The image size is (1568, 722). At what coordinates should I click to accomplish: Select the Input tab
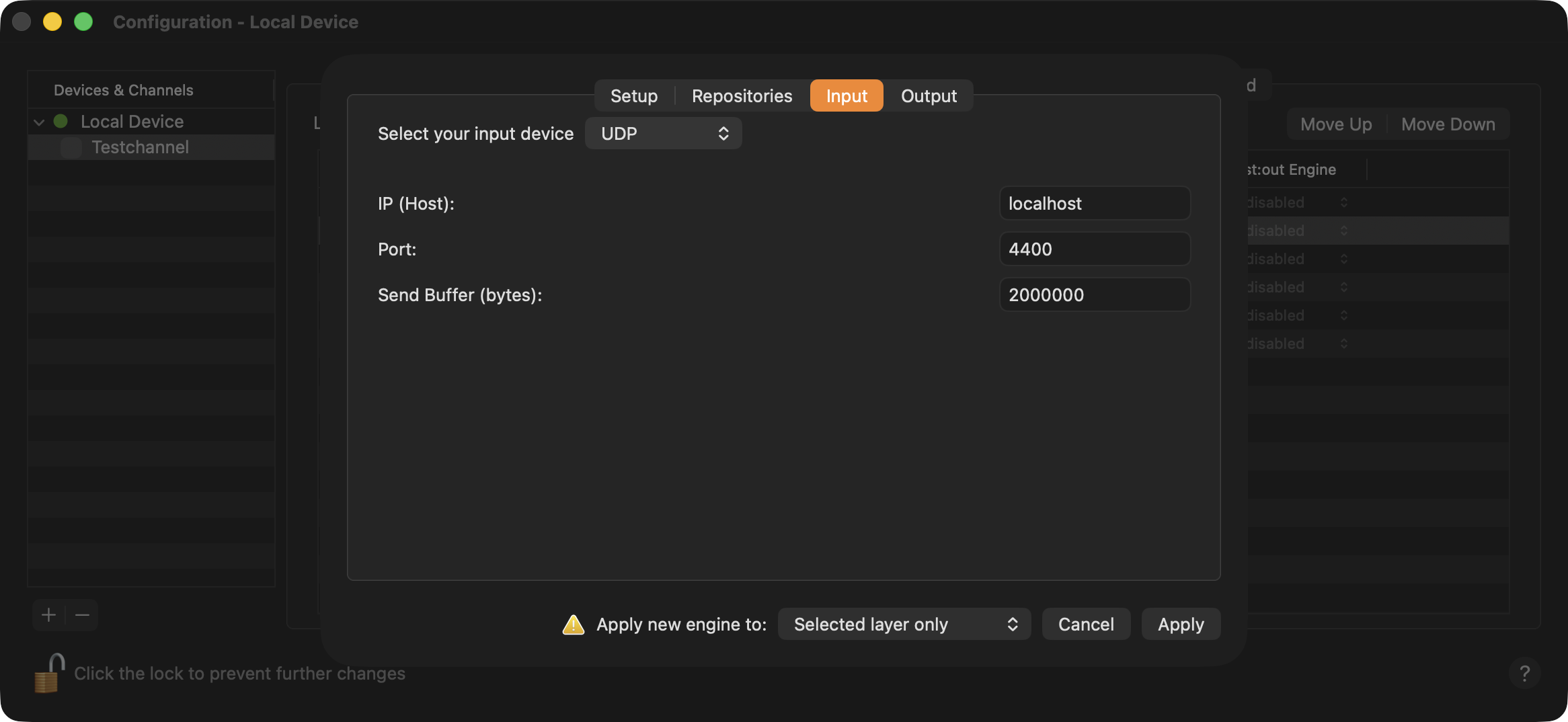847,96
